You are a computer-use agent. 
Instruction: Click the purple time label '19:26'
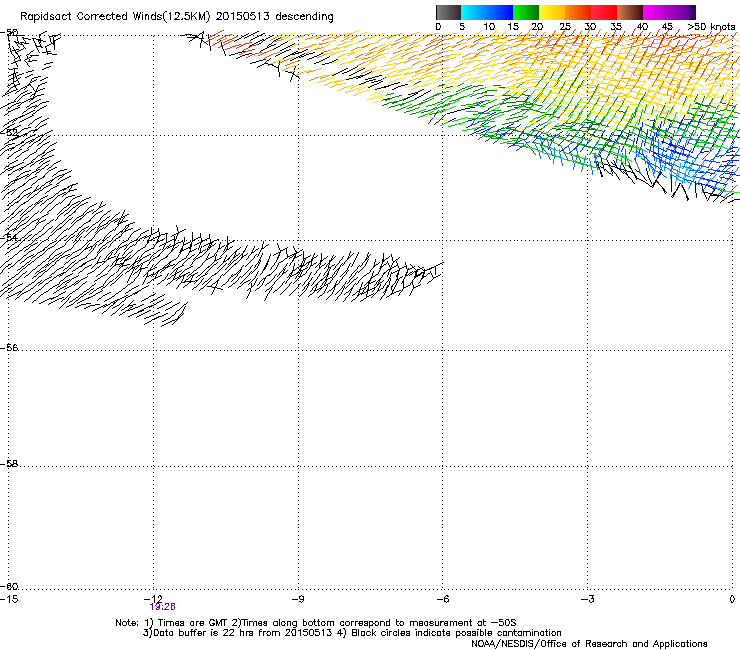pos(162,607)
